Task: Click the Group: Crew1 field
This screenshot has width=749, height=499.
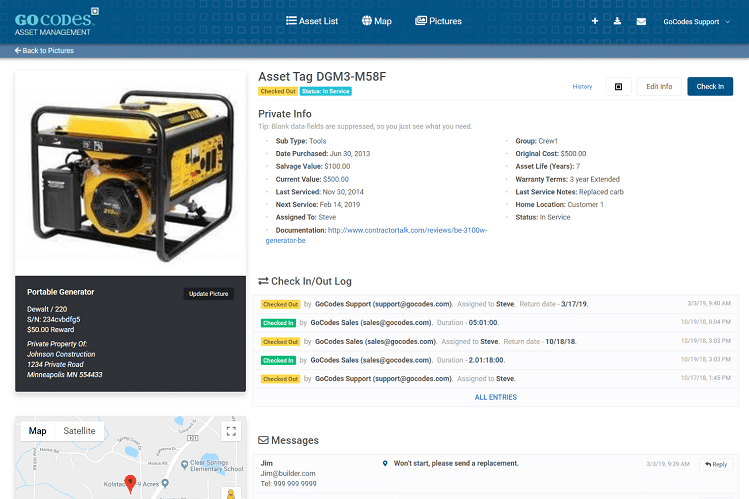Action: click(x=536, y=141)
